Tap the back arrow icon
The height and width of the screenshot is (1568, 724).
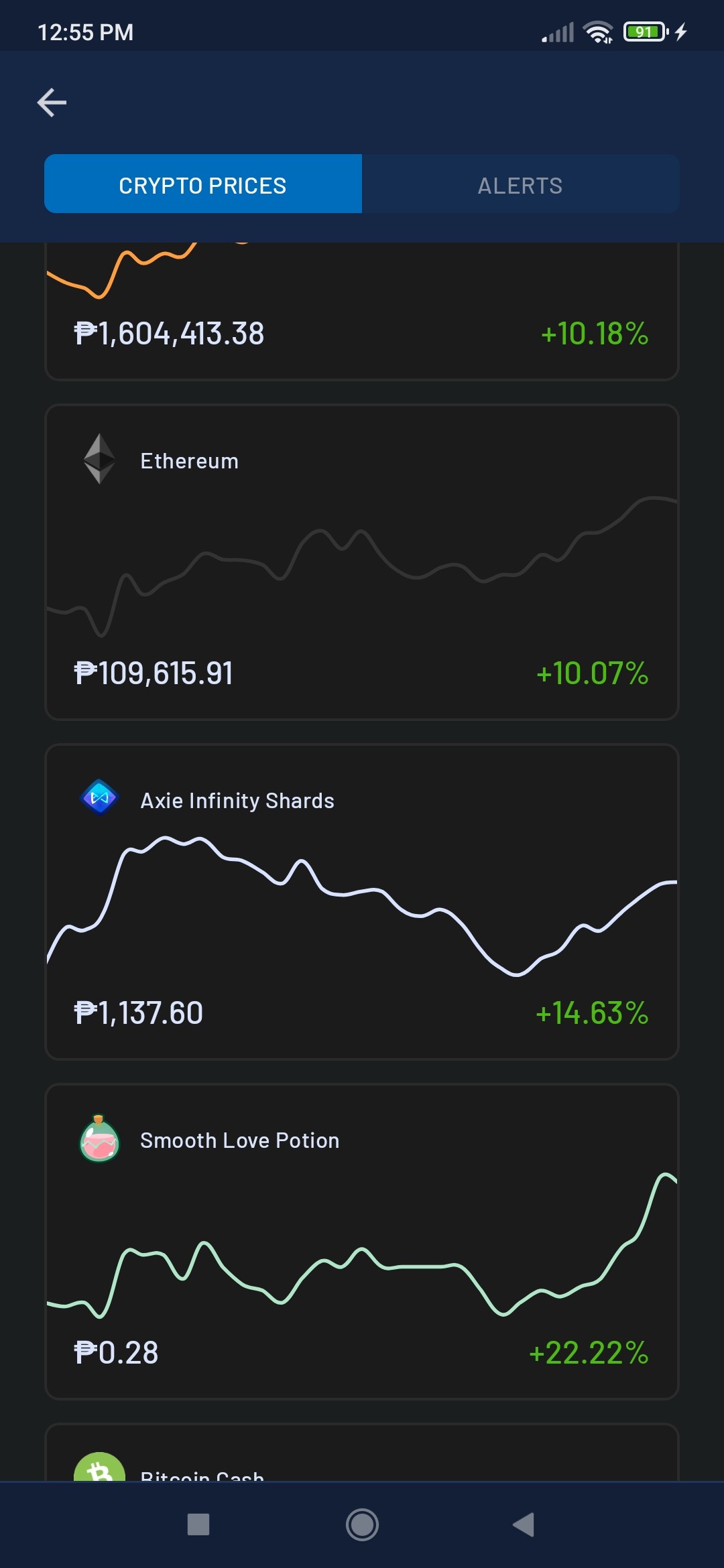coord(52,103)
